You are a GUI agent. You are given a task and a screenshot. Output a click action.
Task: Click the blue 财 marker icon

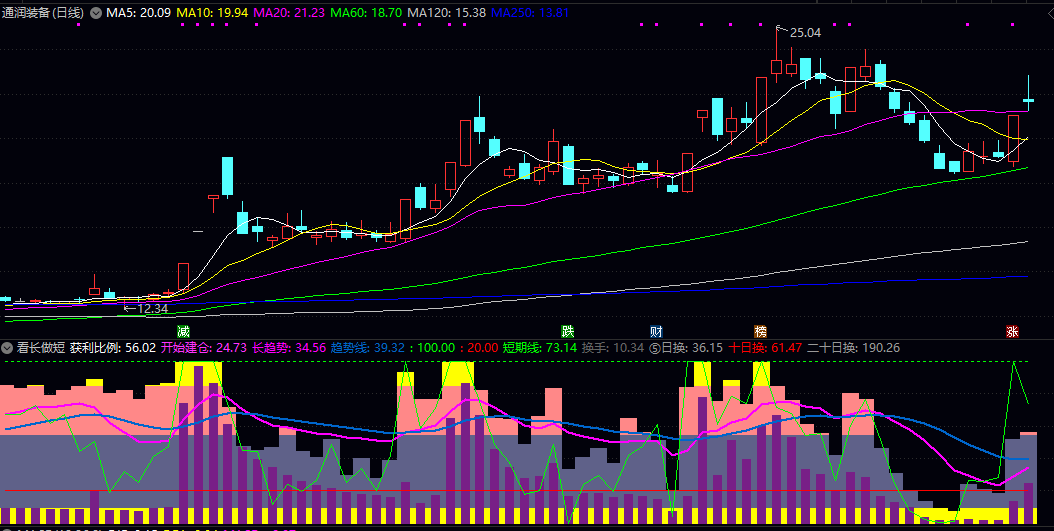point(657,331)
